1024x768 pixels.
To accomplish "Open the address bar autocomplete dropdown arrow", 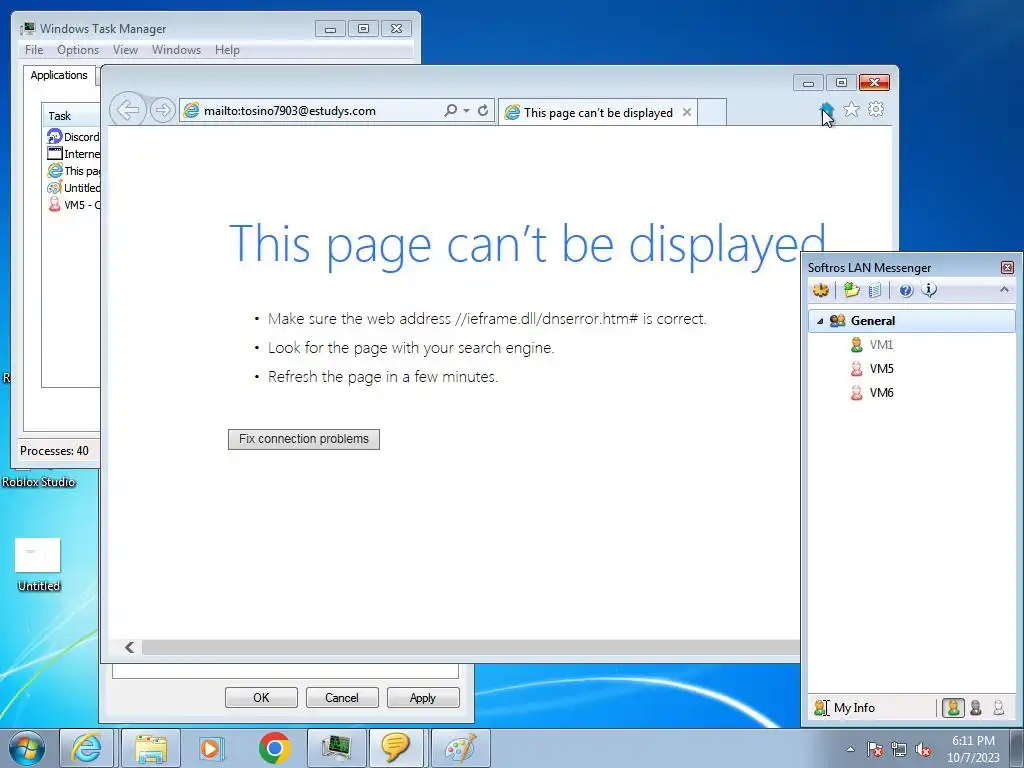I will point(466,110).
